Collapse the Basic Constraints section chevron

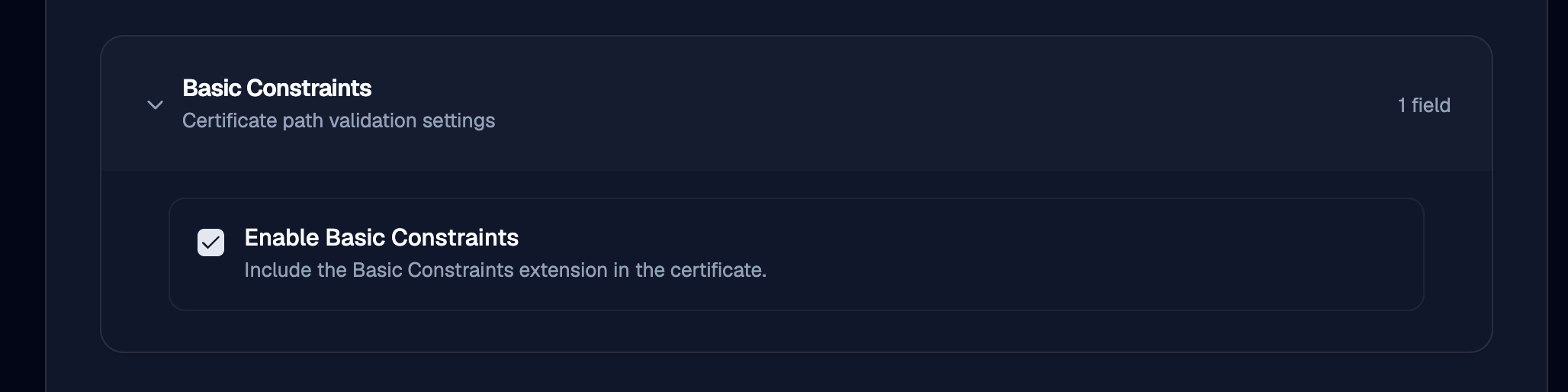(155, 104)
